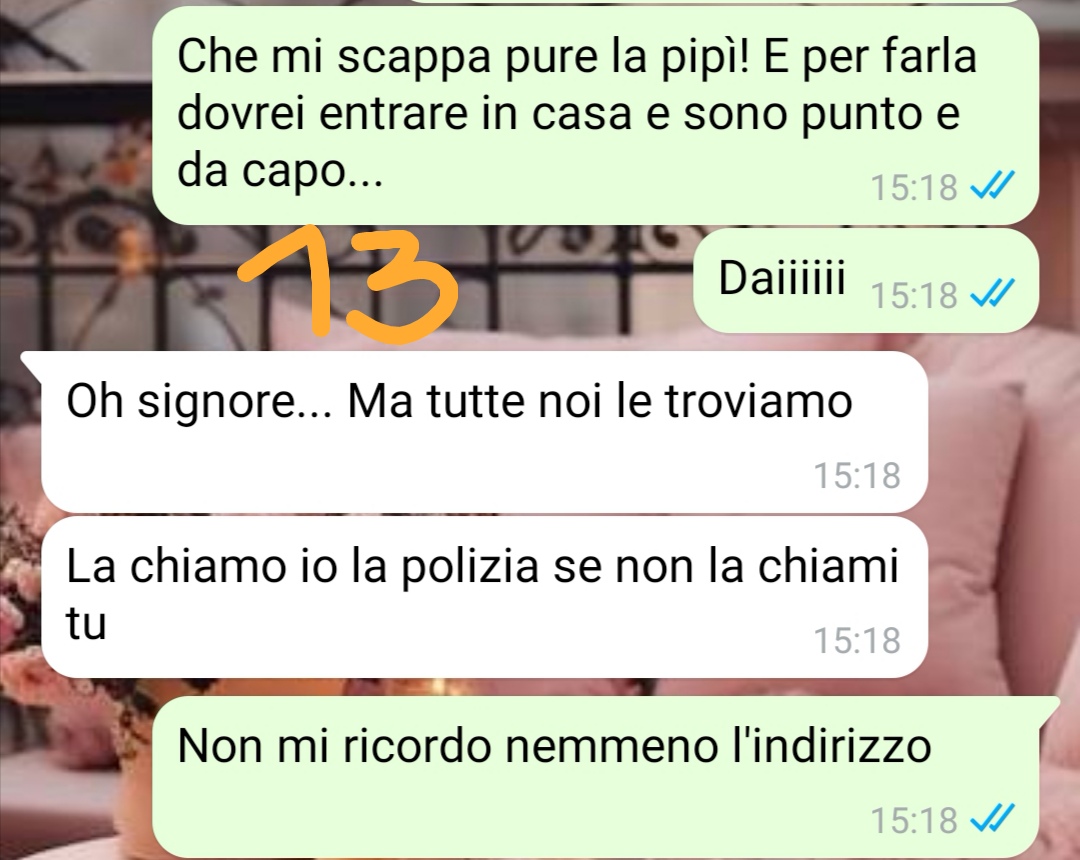Click 15:18 timestamp on the pipì message
Image resolution: width=1080 pixels, height=860 pixels.
pyautogui.click(x=914, y=187)
